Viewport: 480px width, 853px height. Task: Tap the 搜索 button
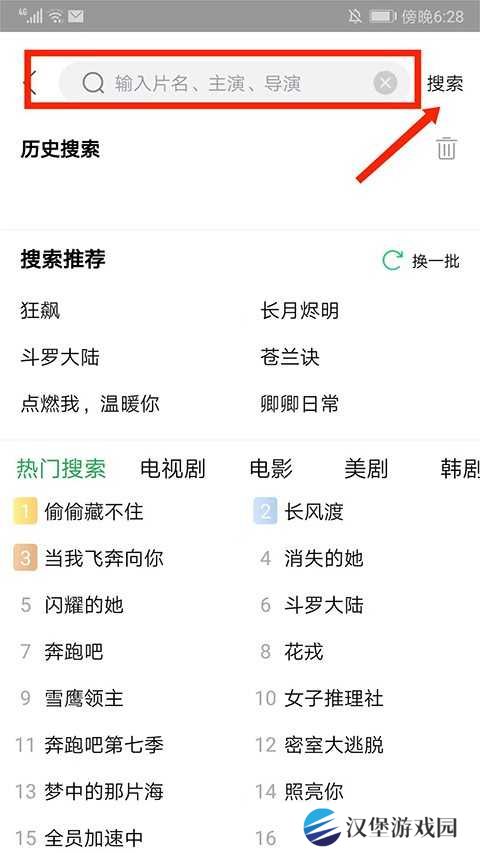tap(445, 83)
